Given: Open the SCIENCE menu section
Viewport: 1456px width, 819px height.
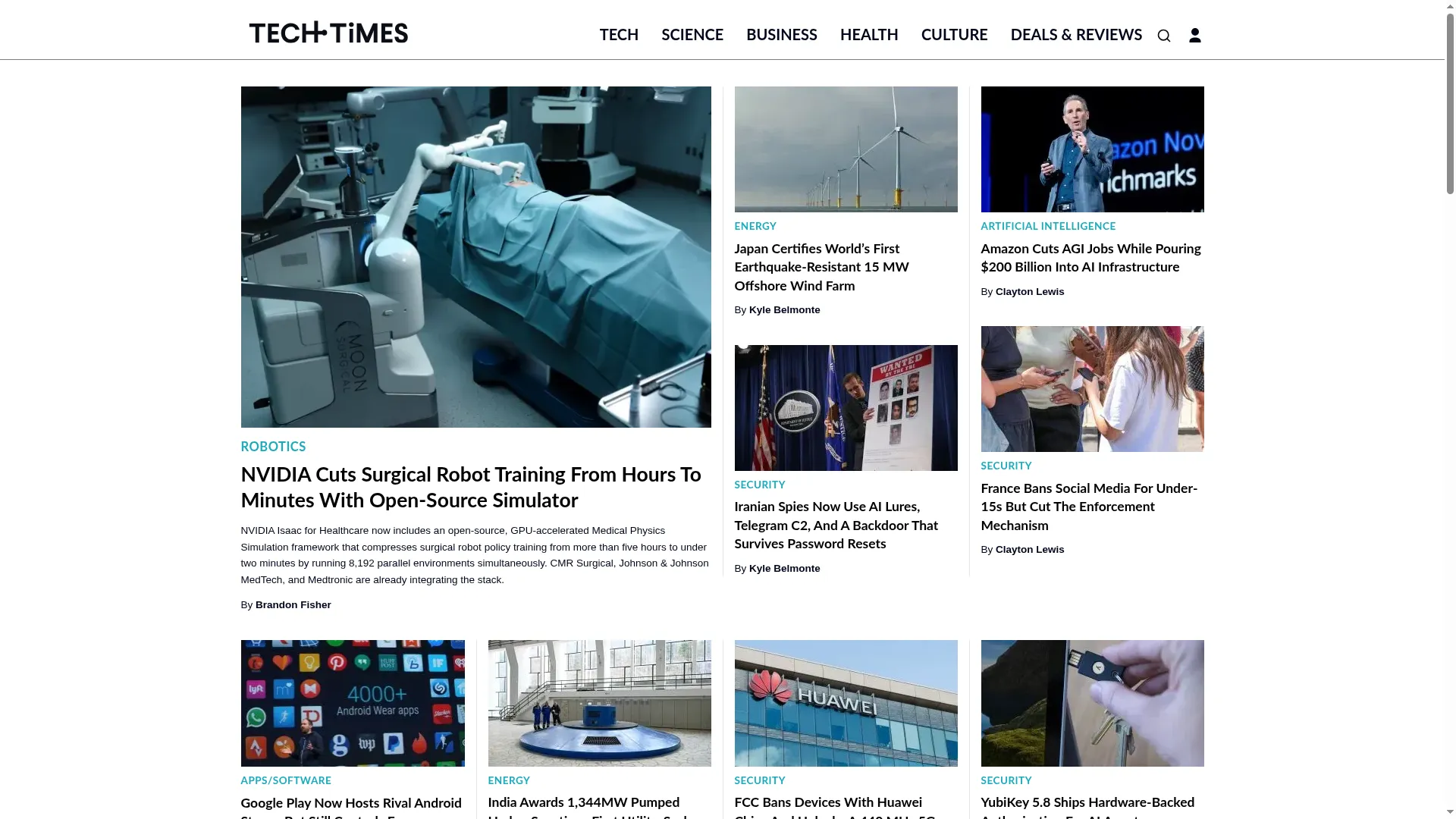Looking at the screenshot, I should (692, 35).
